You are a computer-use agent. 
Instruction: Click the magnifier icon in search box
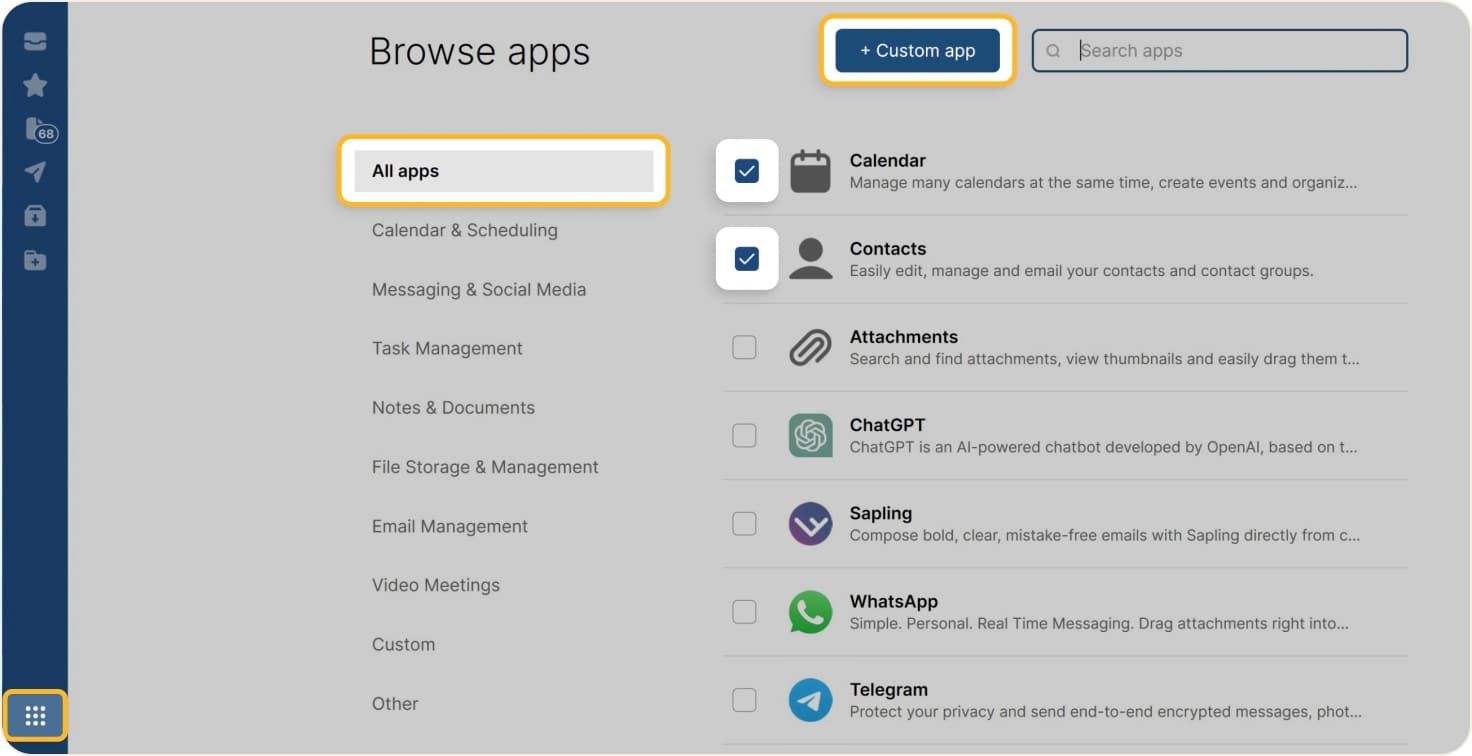[x=1053, y=51]
